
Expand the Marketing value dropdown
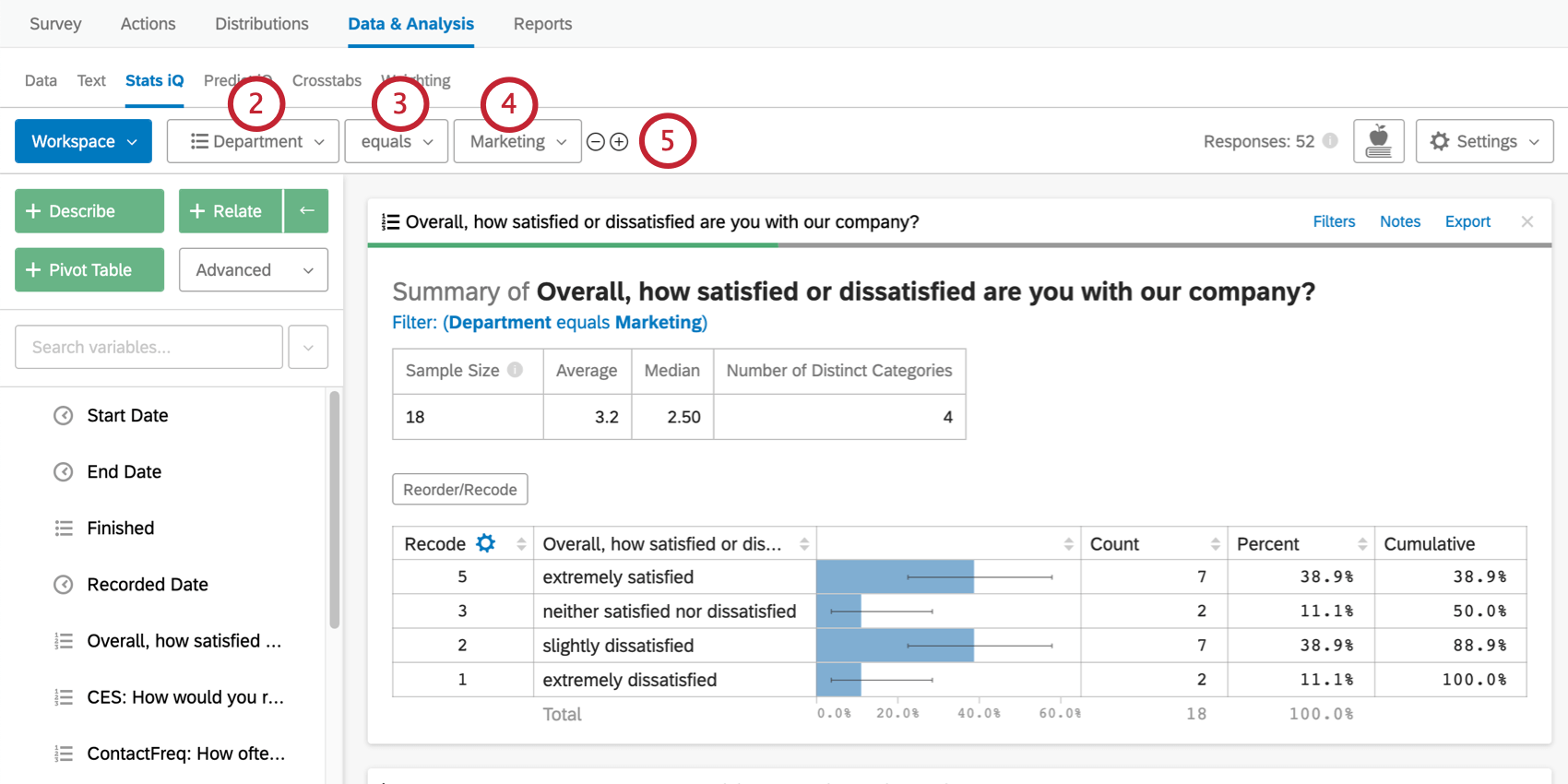[x=517, y=142]
